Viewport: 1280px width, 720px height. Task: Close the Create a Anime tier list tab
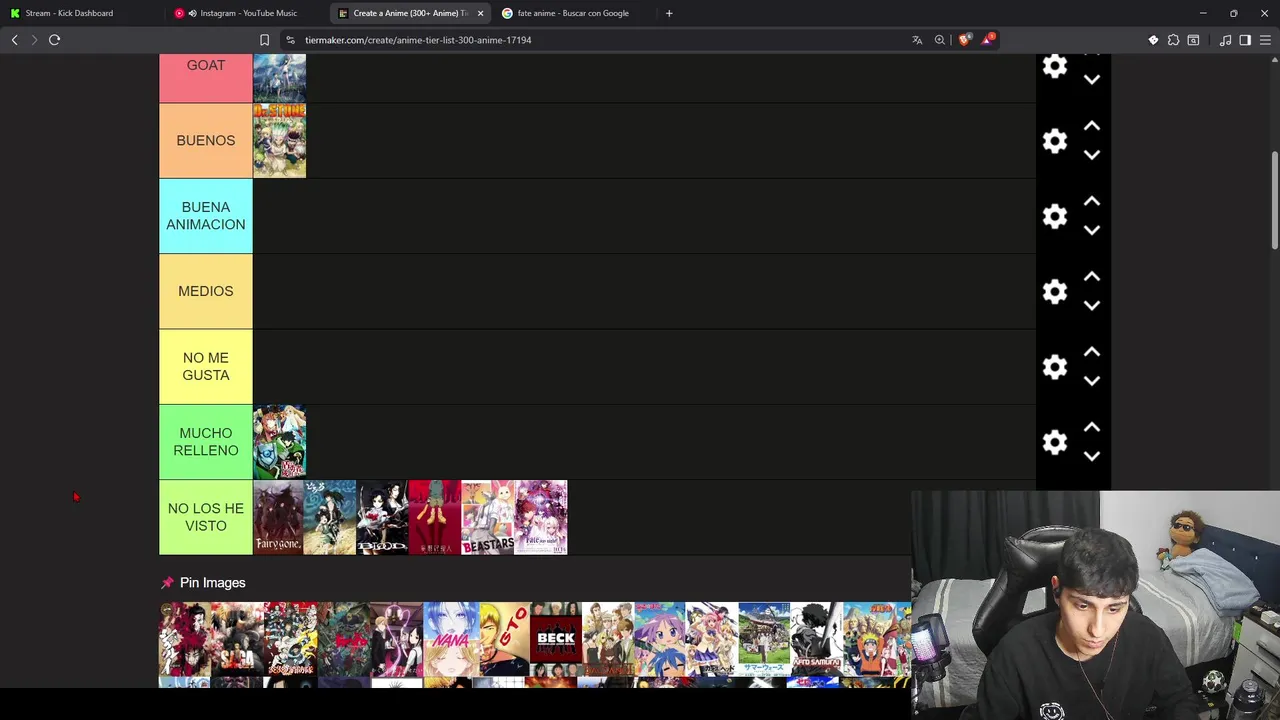click(480, 13)
